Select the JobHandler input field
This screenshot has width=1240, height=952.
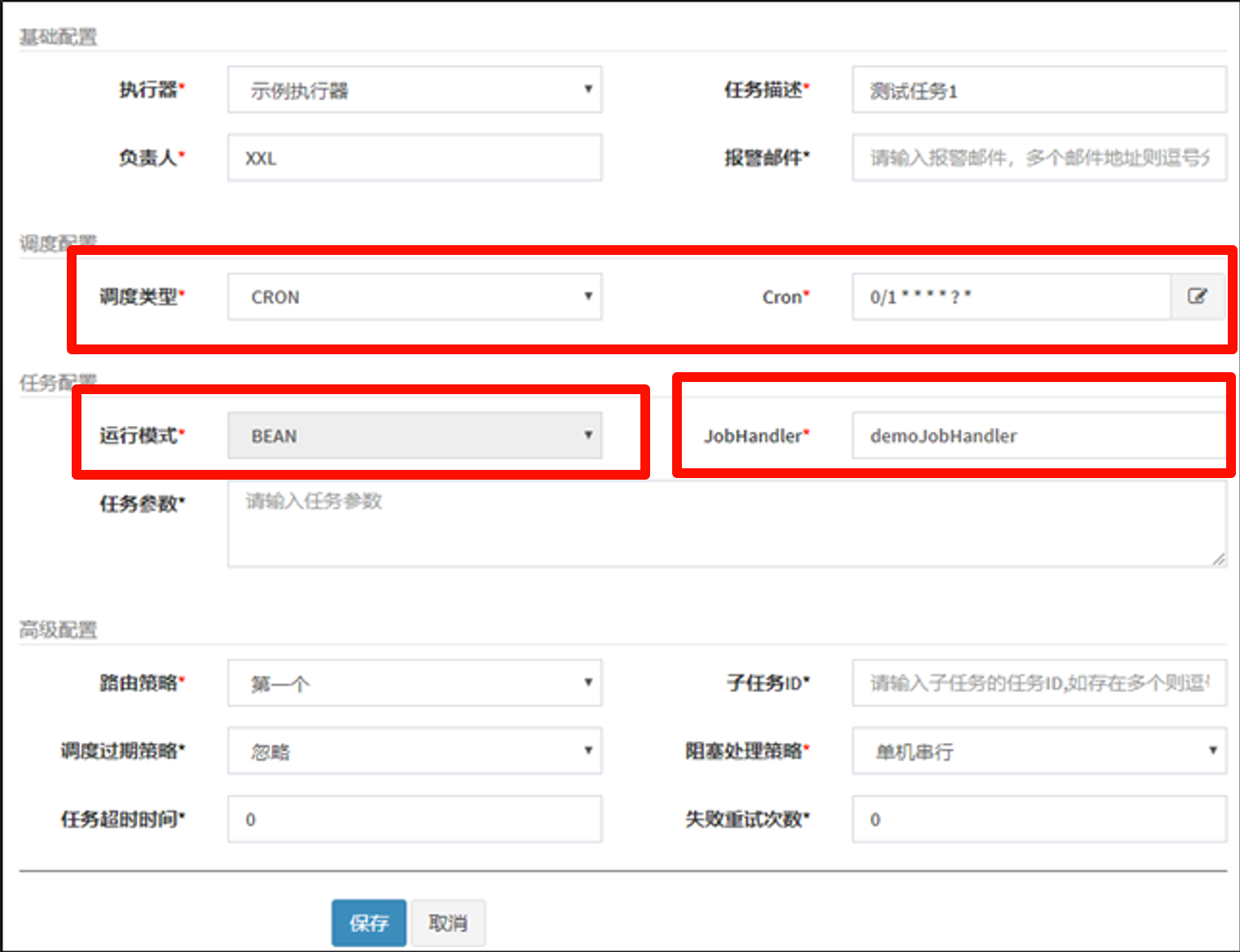pyautogui.click(x=1039, y=436)
